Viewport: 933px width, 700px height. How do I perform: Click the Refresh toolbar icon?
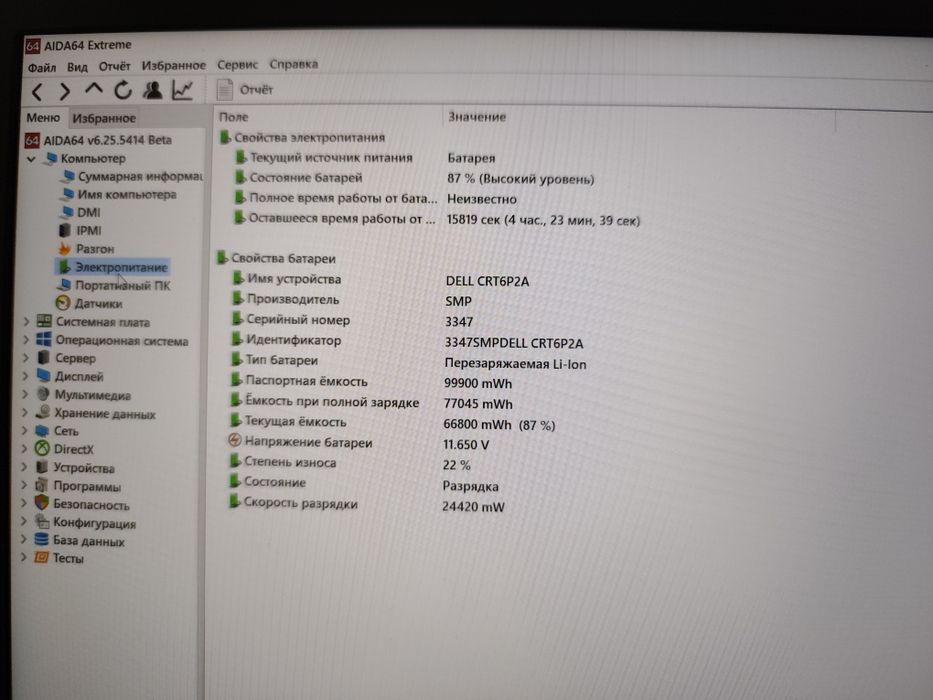(x=123, y=90)
